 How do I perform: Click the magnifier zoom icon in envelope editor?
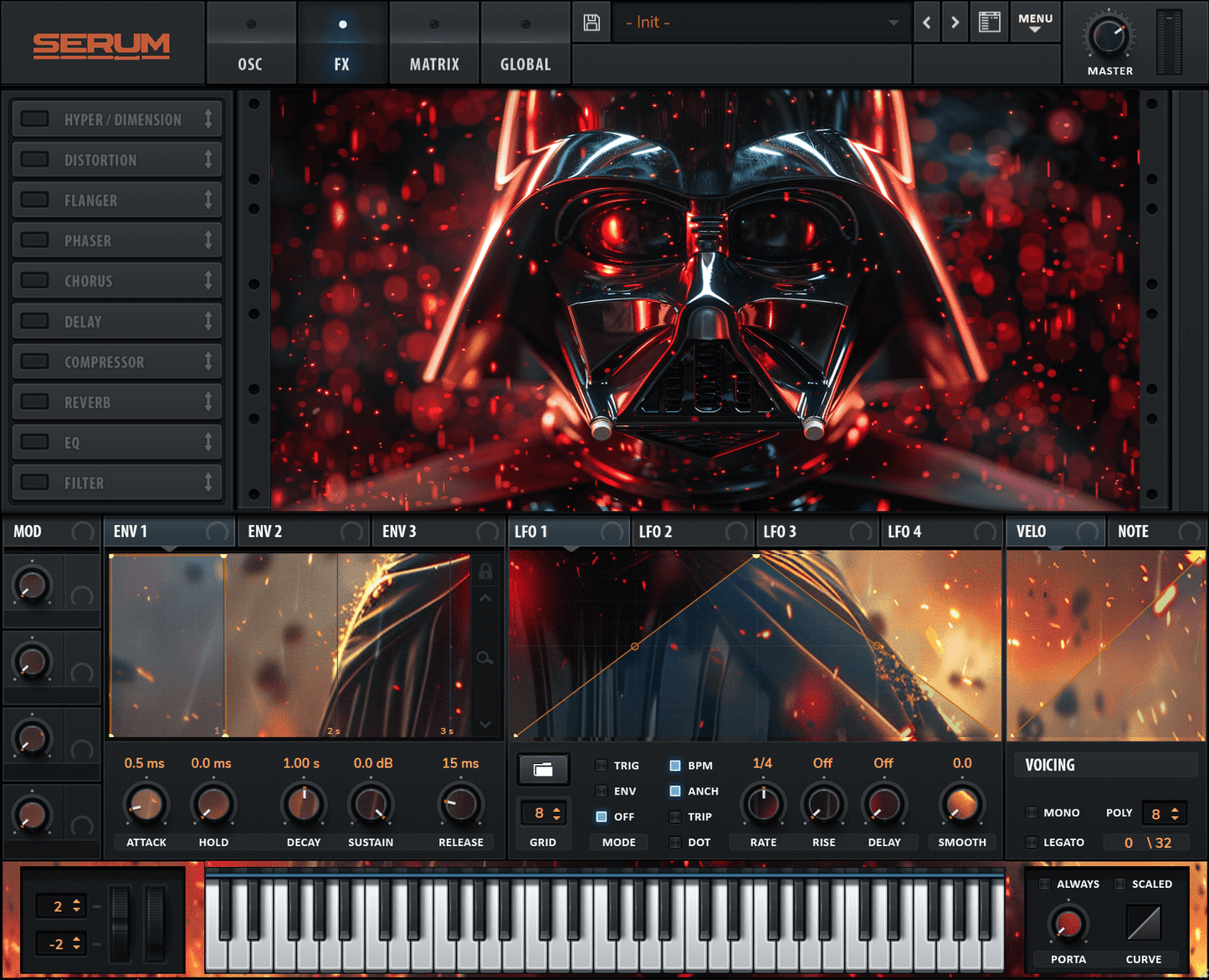(x=484, y=659)
